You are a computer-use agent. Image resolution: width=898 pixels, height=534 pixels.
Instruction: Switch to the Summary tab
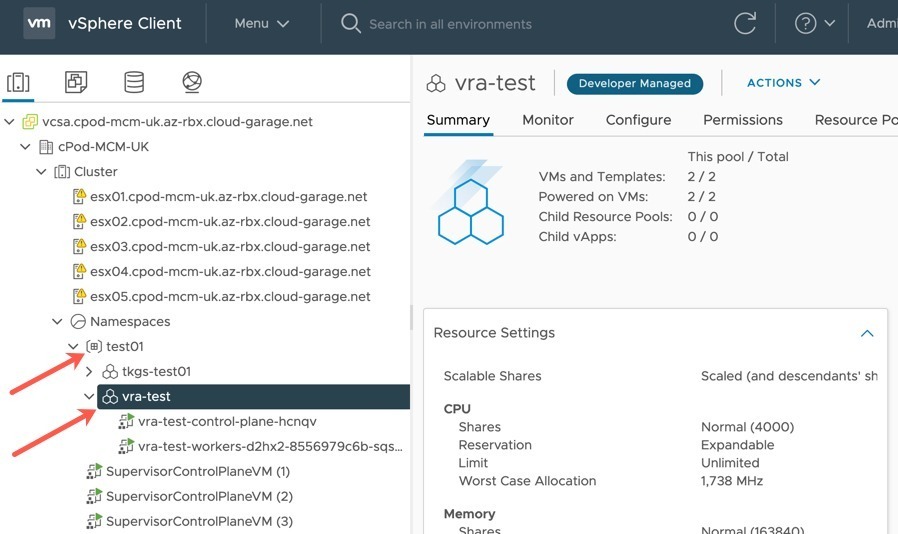point(458,120)
